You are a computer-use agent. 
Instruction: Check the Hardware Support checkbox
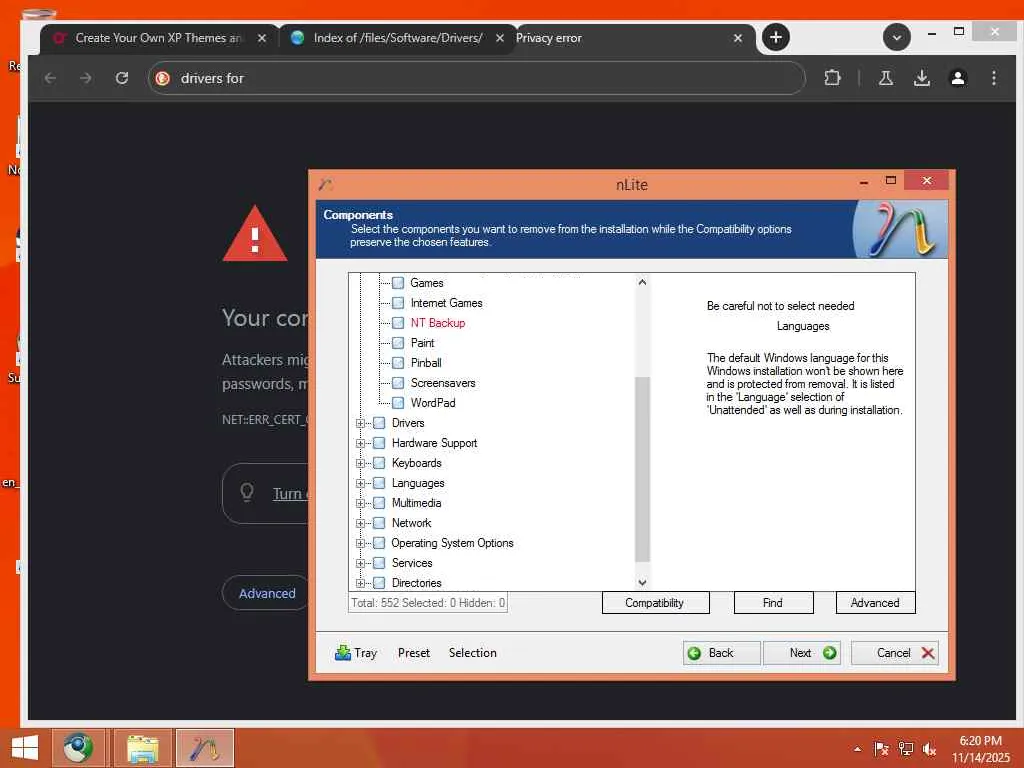tap(379, 443)
